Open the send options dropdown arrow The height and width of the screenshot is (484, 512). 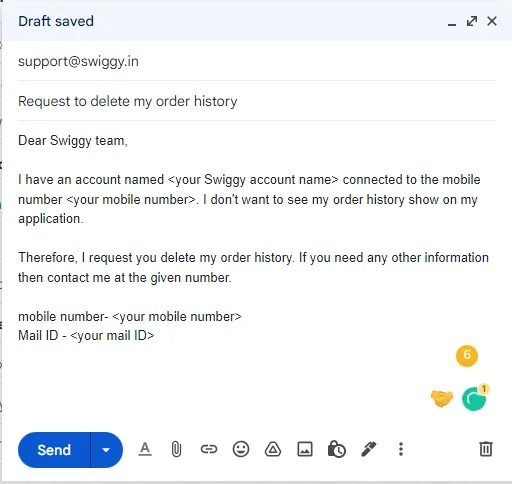(106, 450)
